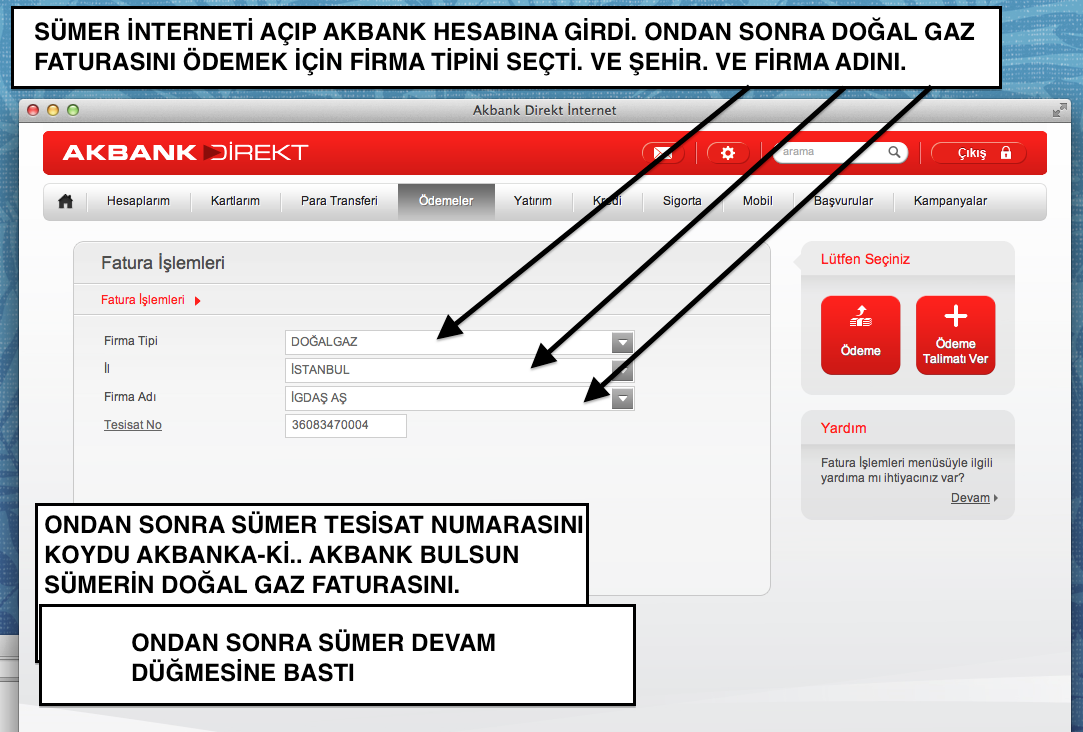Click the Fatura İşlemleri breadcrumb link
Image resolution: width=1083 pixels, height=732 pixels.
(x=143, y=300)
